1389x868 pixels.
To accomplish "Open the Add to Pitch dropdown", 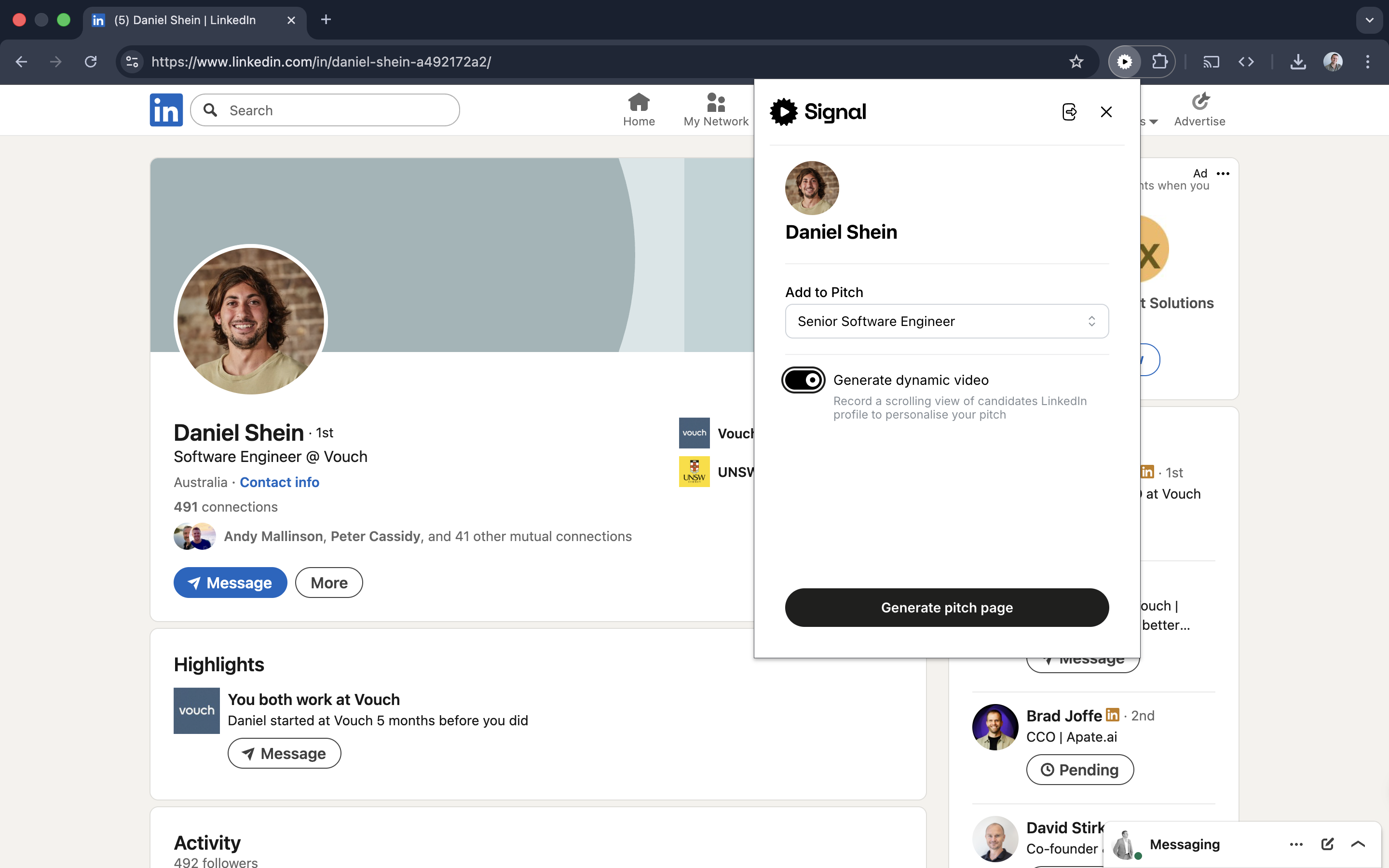I will click(946, 321).
